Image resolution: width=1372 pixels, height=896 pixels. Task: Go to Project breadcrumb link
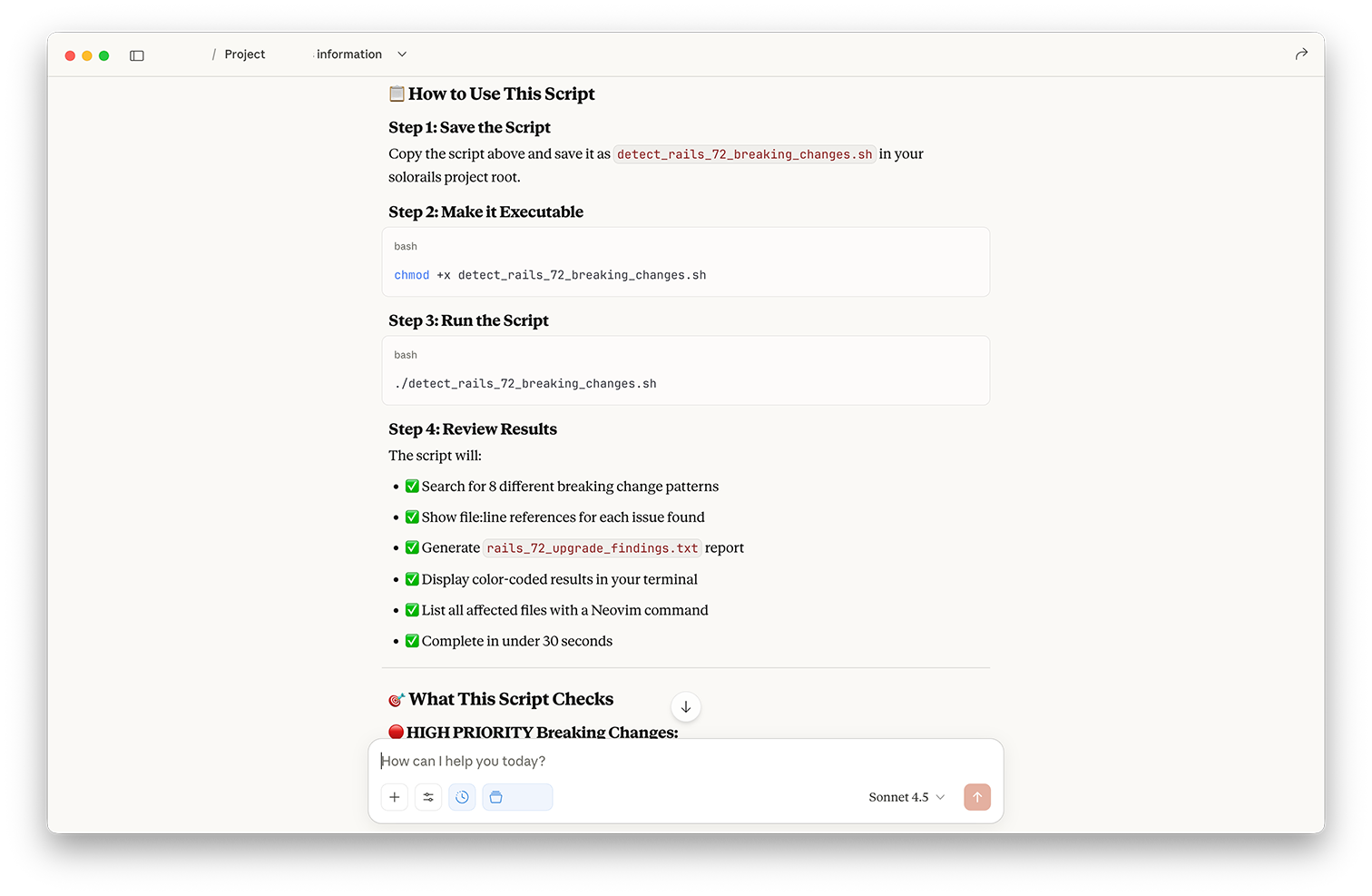[x=245, y=54]
